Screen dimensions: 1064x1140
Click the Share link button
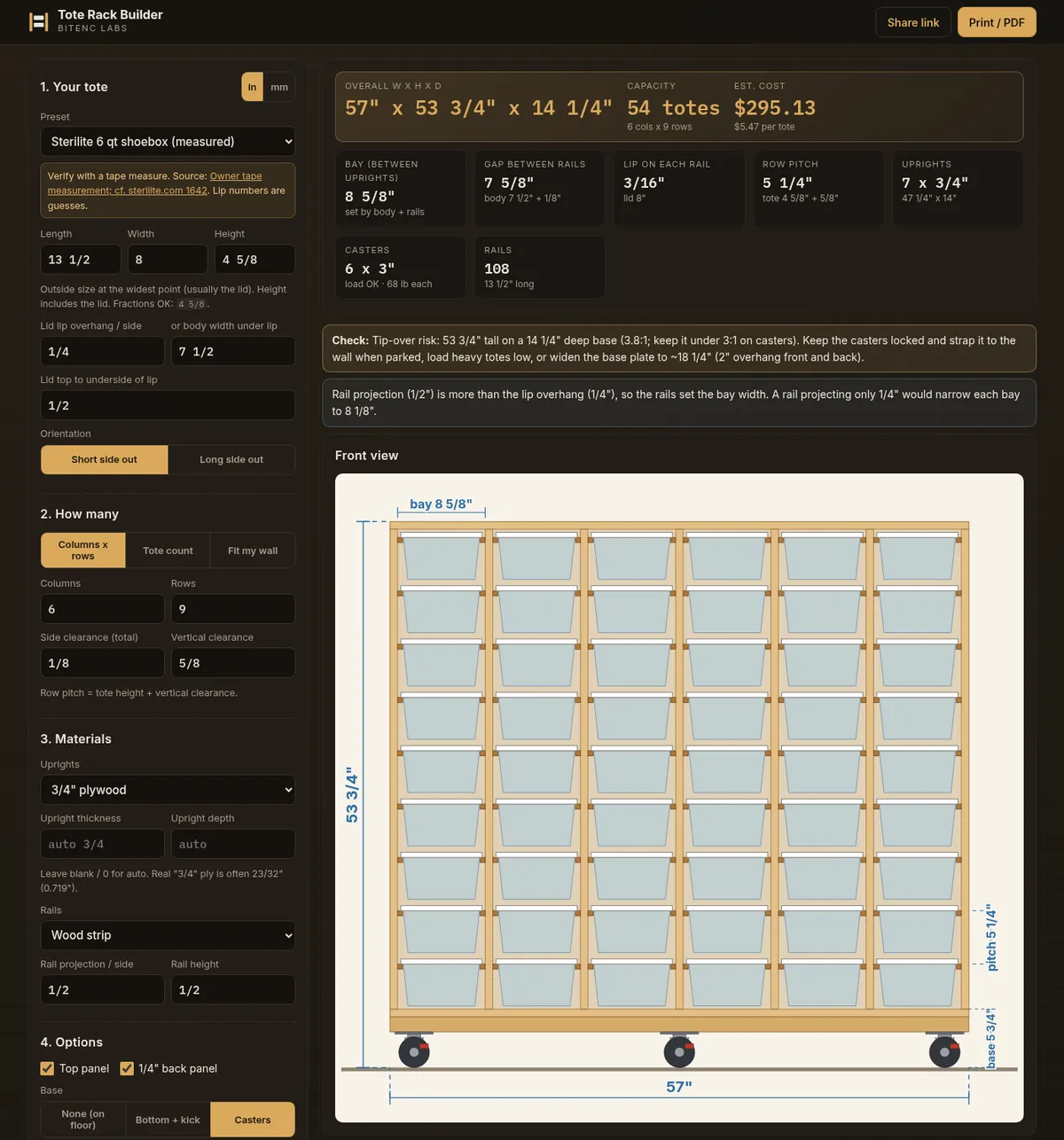913,22
